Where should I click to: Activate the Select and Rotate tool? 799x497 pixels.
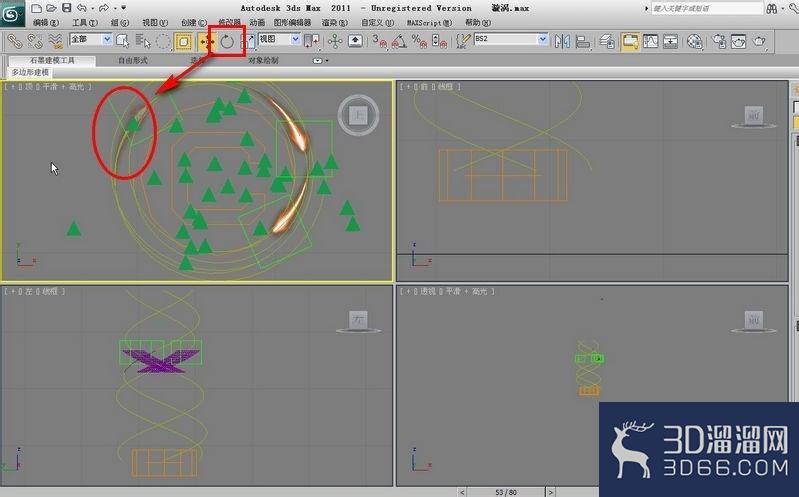coord(227,42)
